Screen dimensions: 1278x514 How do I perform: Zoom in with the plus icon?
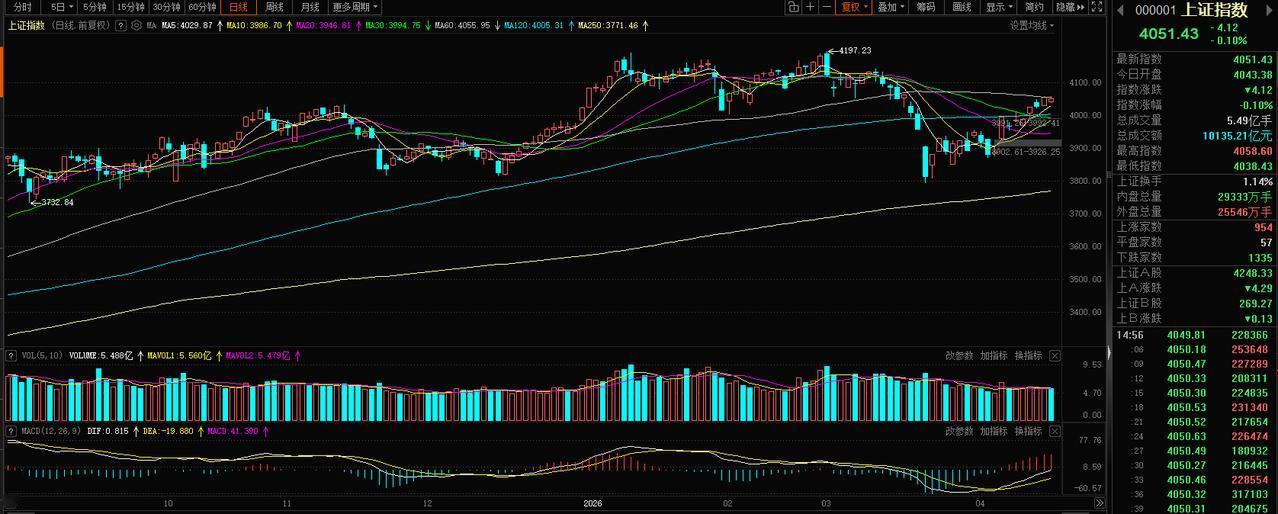[x=810, y=7]
